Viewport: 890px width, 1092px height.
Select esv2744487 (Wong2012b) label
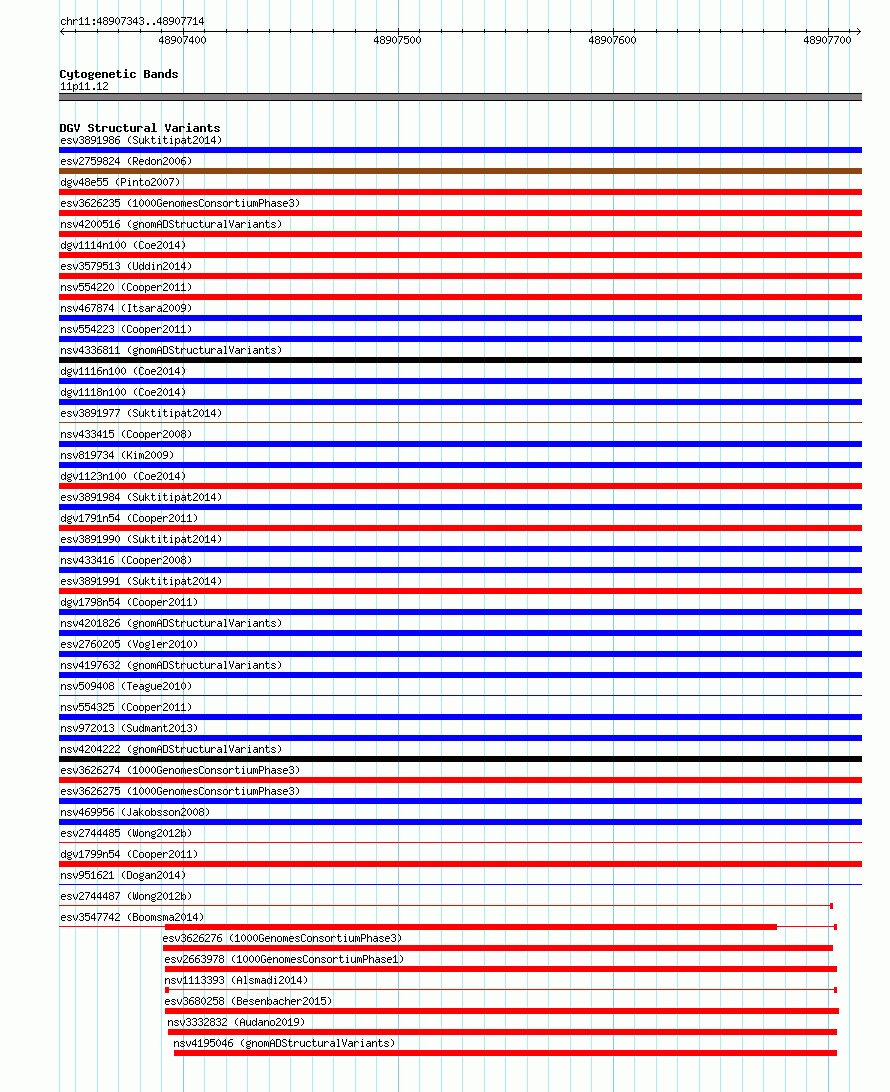[126, 896]
